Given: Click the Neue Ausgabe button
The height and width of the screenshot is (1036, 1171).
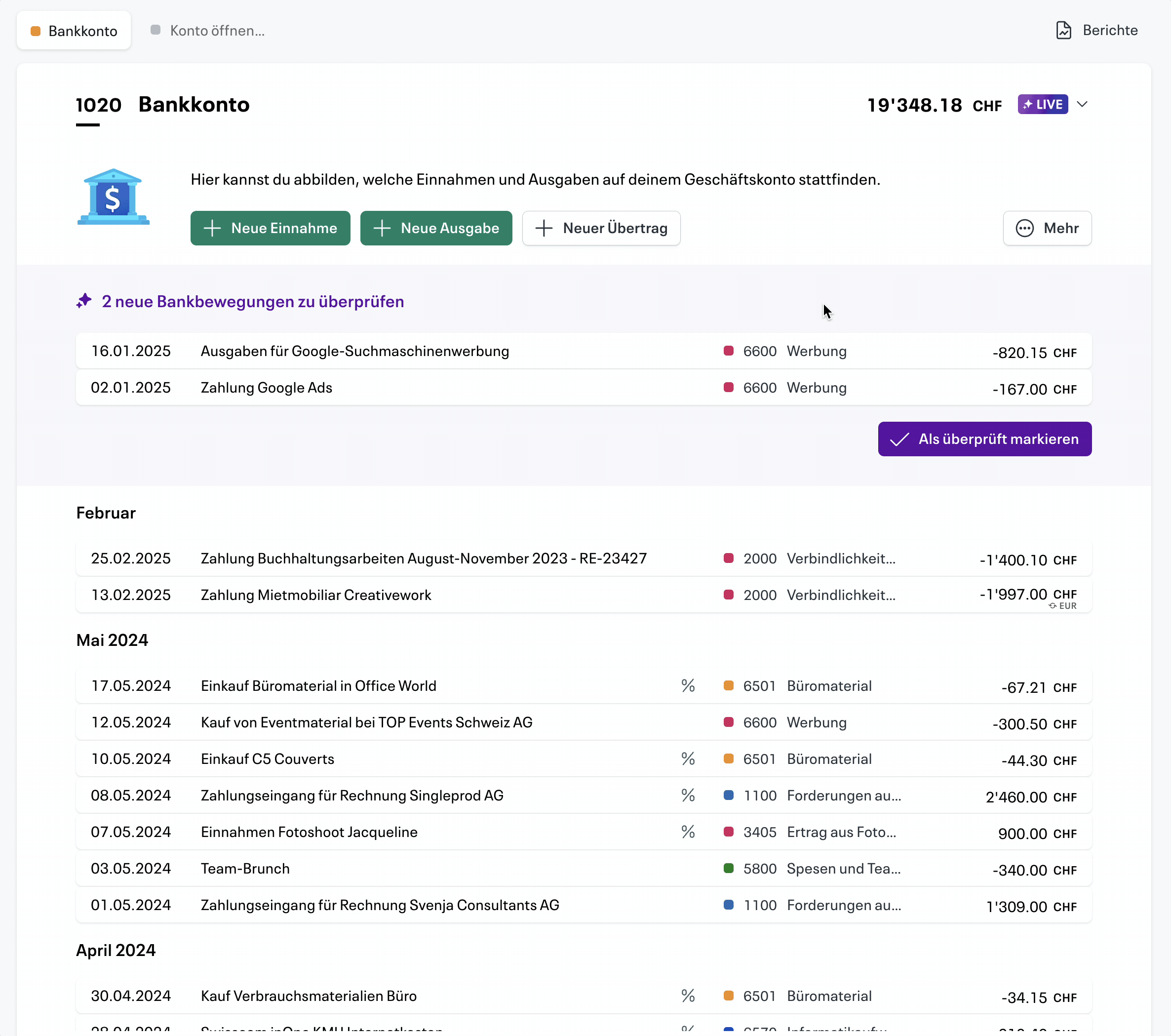Looking at the screenshot, I should click(x=436, y=228).
